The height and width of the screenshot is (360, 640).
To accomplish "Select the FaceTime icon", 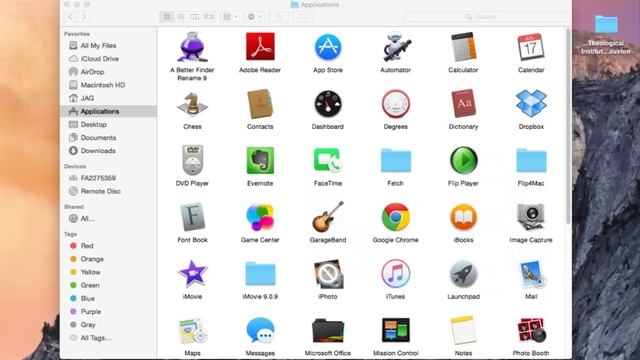I will pos(328,160).
